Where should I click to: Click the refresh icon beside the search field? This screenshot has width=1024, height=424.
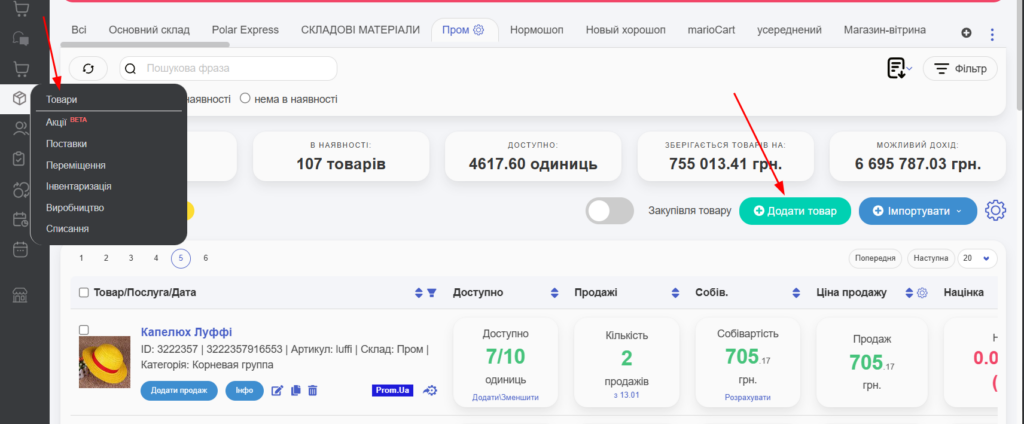pos(89,68)
